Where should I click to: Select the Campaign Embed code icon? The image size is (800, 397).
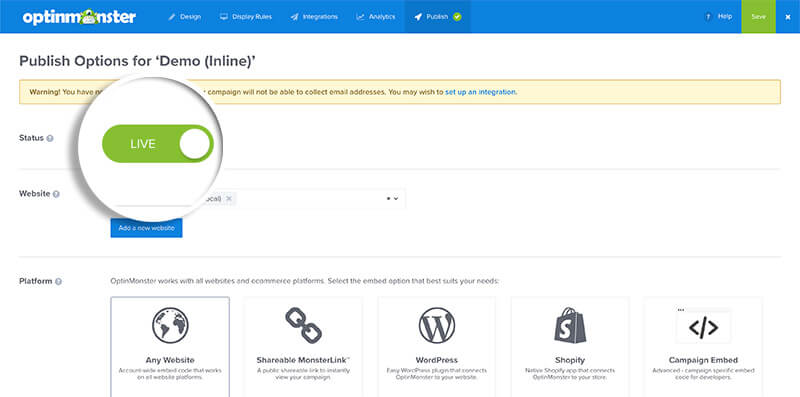[x=704, y=327]
